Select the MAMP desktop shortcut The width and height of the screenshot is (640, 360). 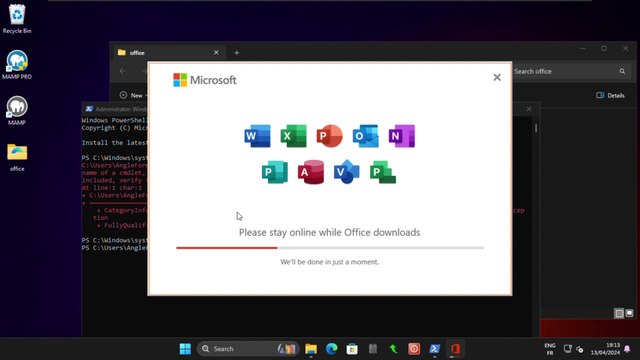(17, 111)
